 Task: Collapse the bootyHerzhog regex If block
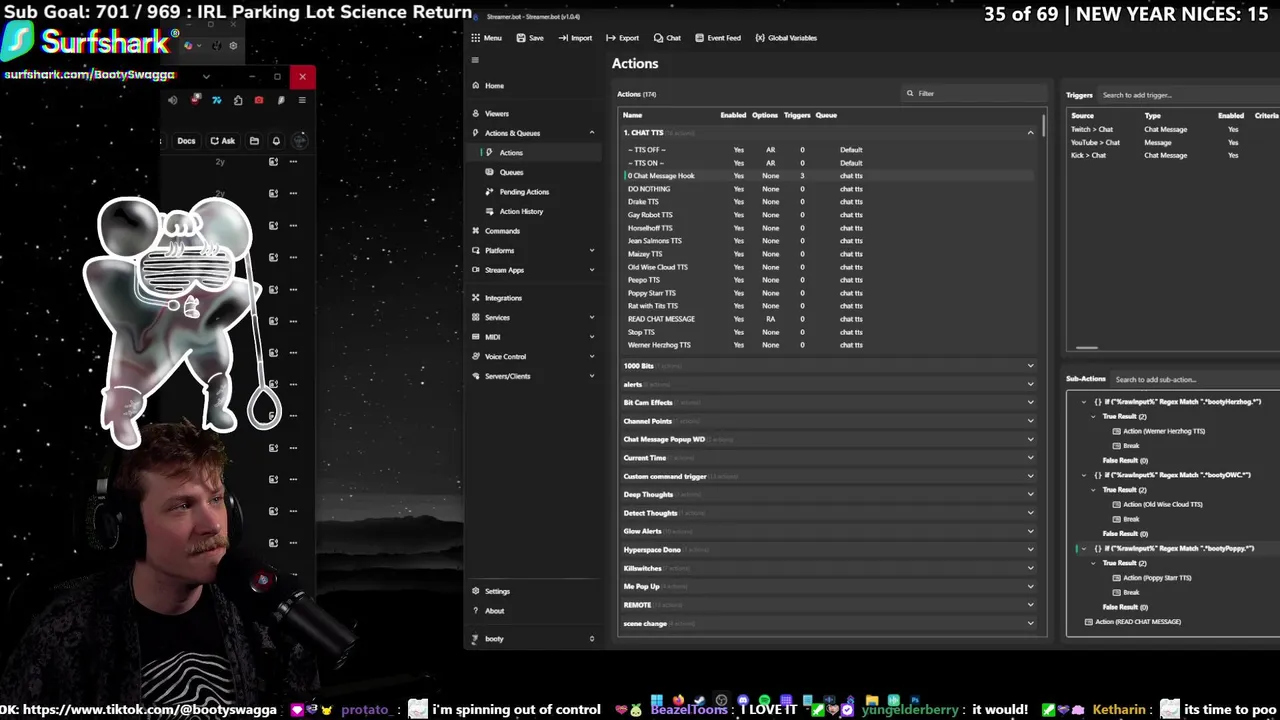(x=1084, y=402)
